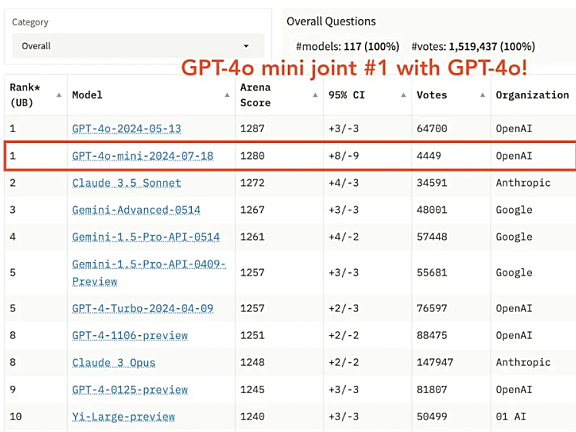Select votes count 81807

[432, 389]
